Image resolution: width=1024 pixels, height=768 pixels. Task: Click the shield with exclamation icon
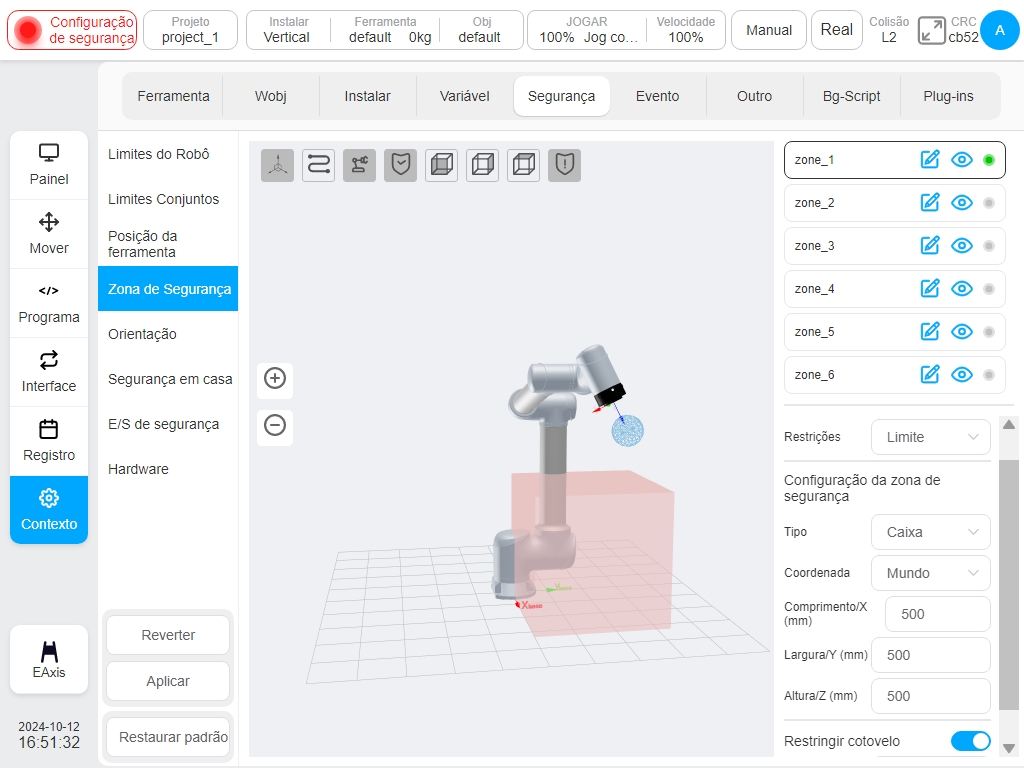coord(564,165)
